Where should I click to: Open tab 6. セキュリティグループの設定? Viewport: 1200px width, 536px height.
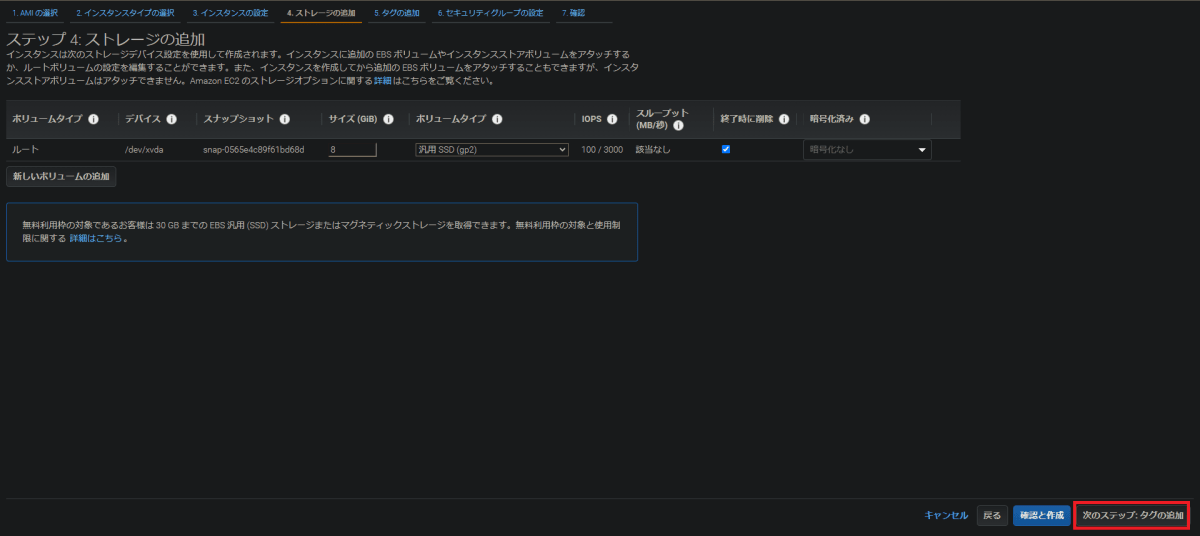click(491, 13)
